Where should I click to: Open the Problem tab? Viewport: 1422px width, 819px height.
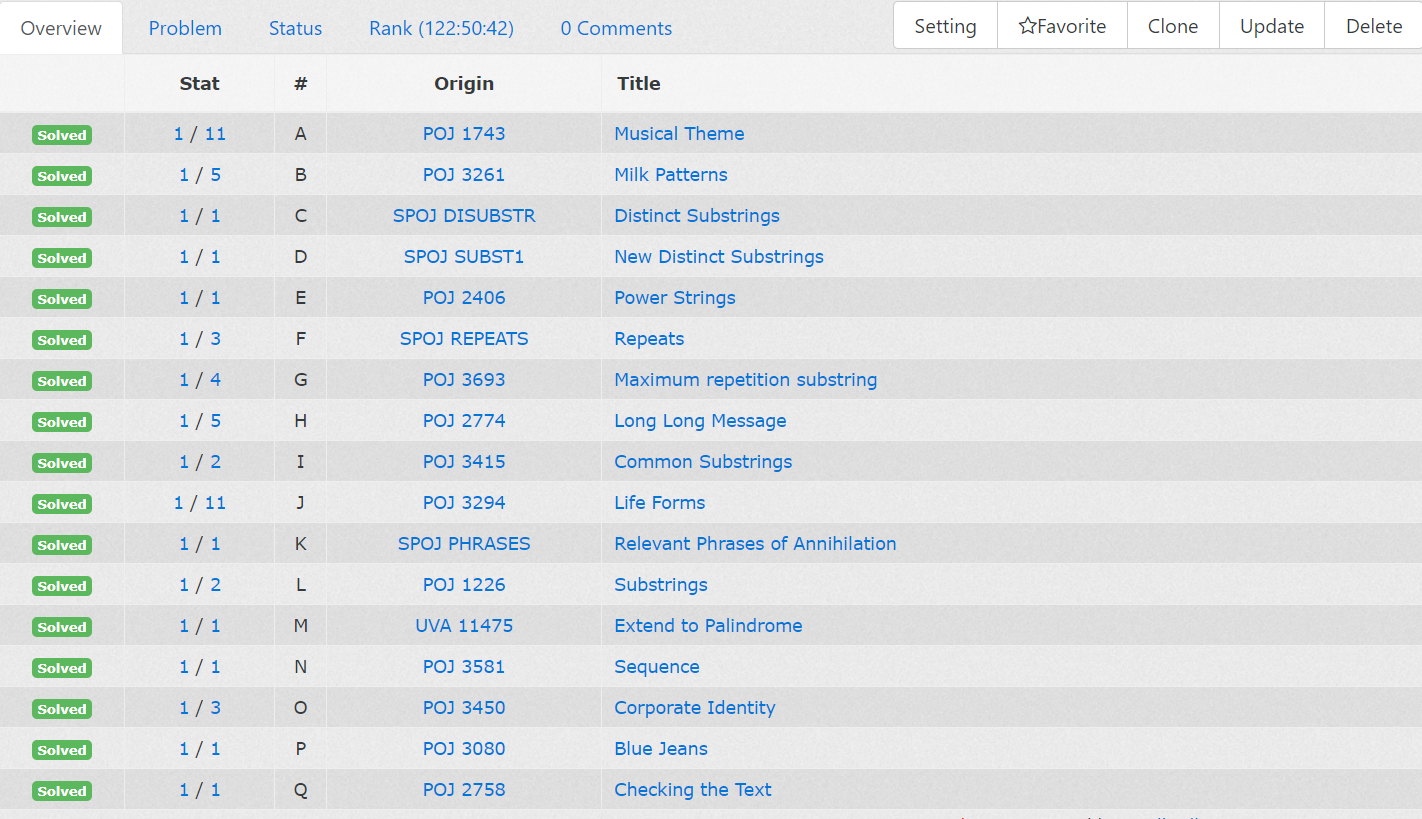[185, 28]
